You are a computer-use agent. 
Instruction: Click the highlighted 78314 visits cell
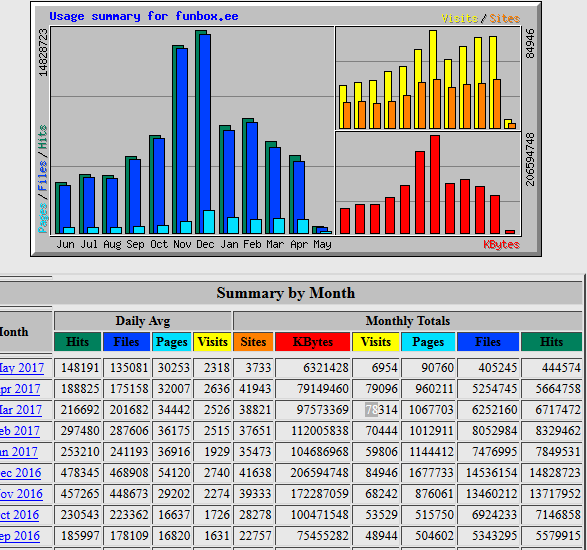[x=376, y=410]
